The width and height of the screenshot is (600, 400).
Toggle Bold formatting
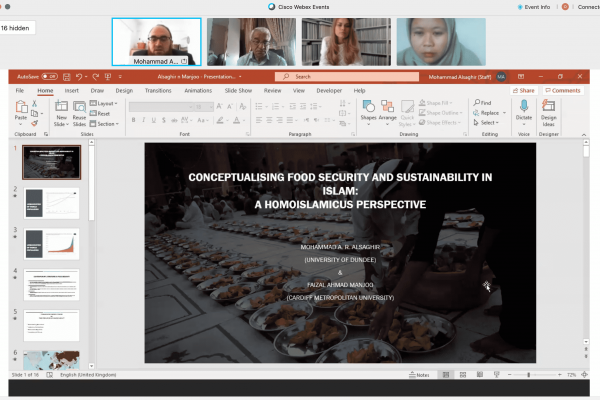point(134,120)
